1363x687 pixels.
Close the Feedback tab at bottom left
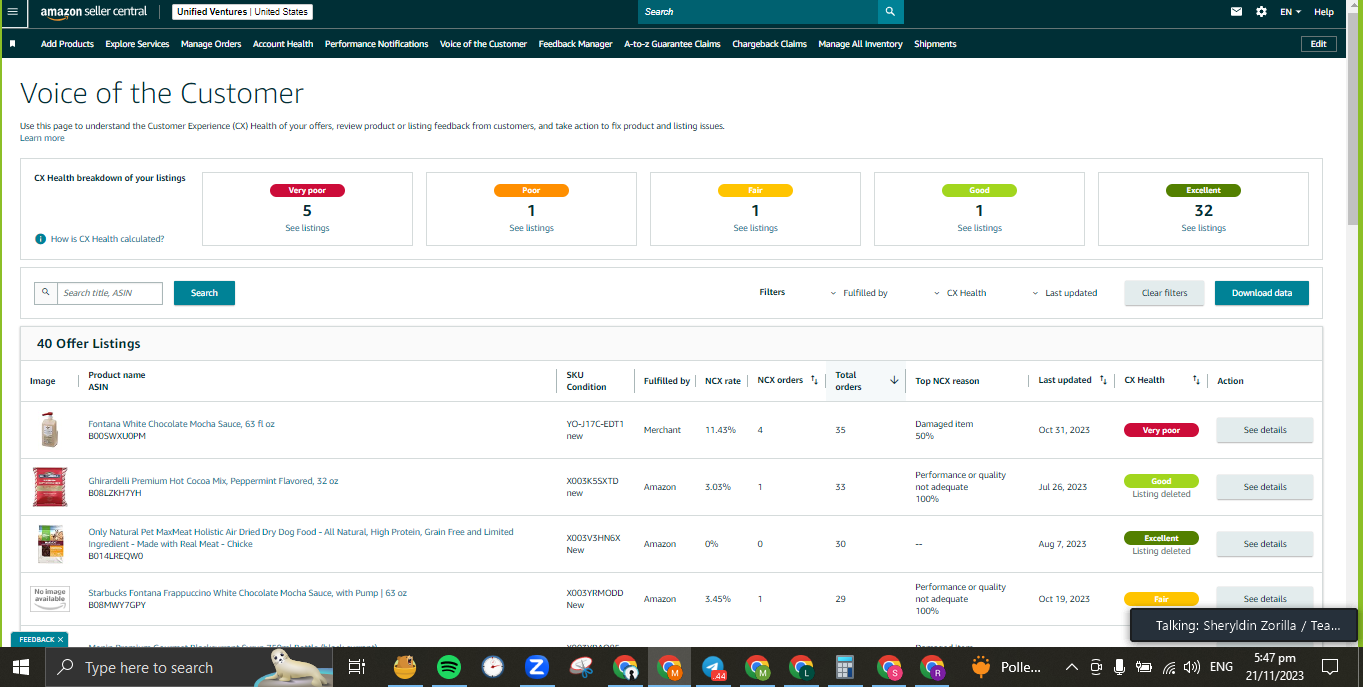(60, 639)
